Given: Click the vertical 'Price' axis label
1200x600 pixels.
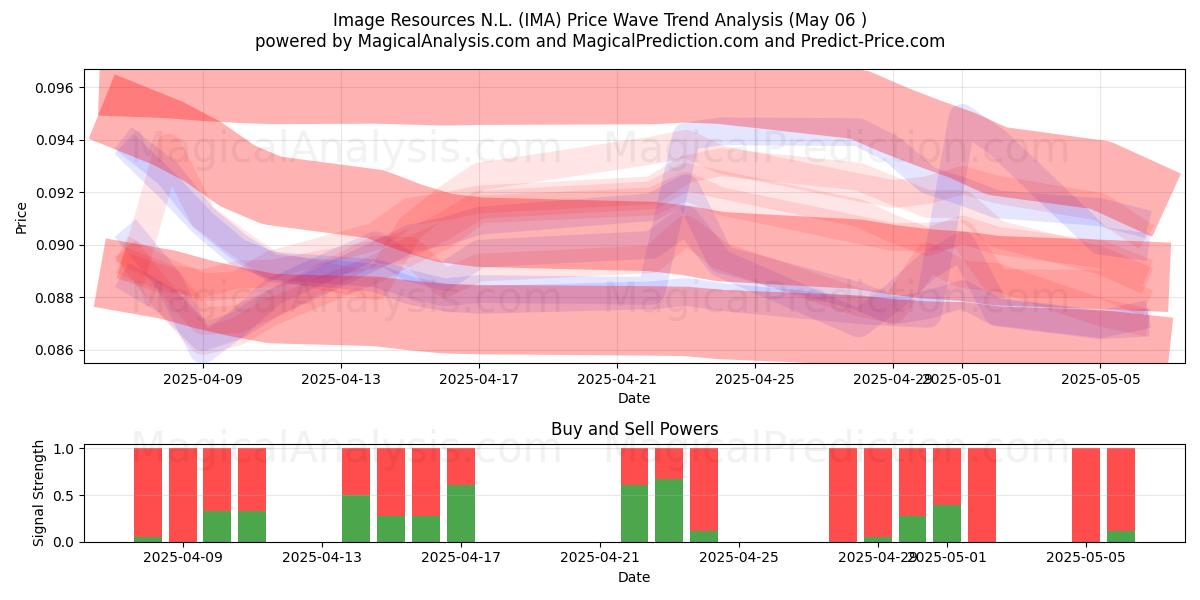Looking at the screenshot, I should [21, 216].
